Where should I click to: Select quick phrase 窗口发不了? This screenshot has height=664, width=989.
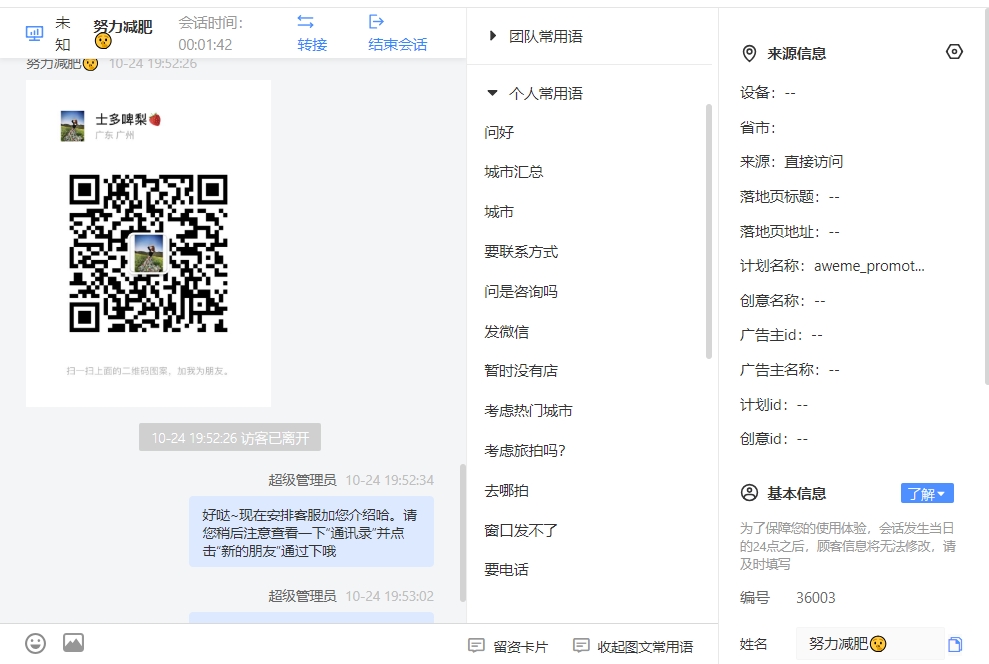(521, 530)
